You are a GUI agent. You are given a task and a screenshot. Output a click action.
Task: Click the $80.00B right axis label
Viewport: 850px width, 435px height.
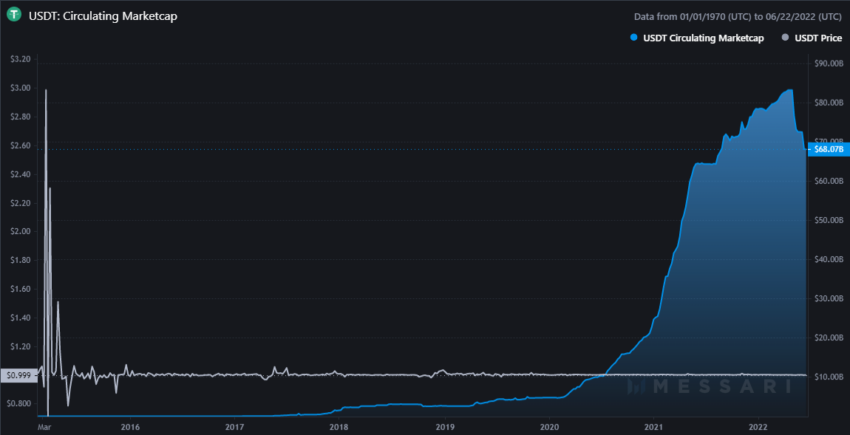[x=829, y=103]
